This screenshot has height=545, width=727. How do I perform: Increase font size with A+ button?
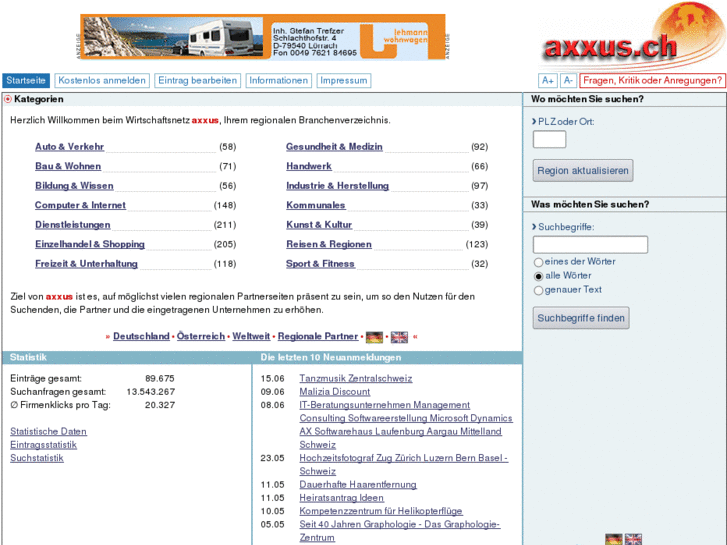point(548,81)
